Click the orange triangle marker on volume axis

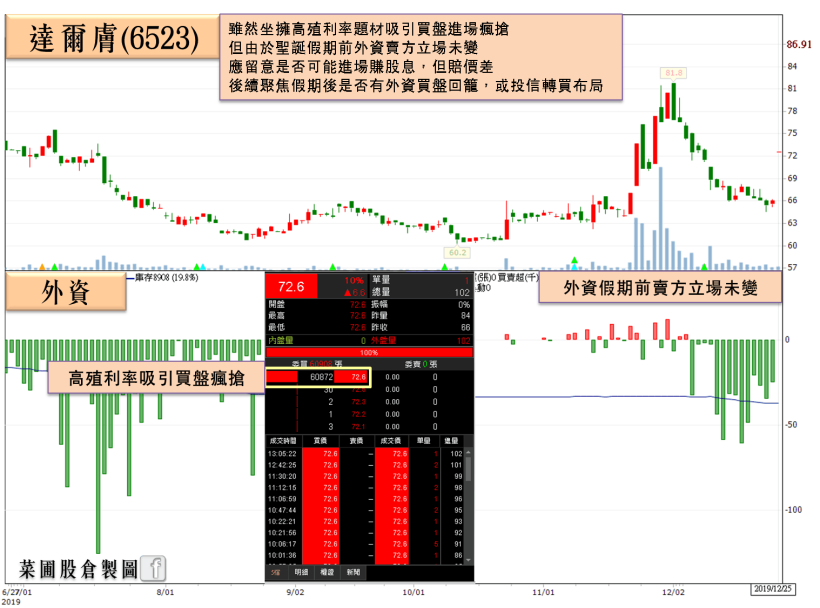[42, 267]
